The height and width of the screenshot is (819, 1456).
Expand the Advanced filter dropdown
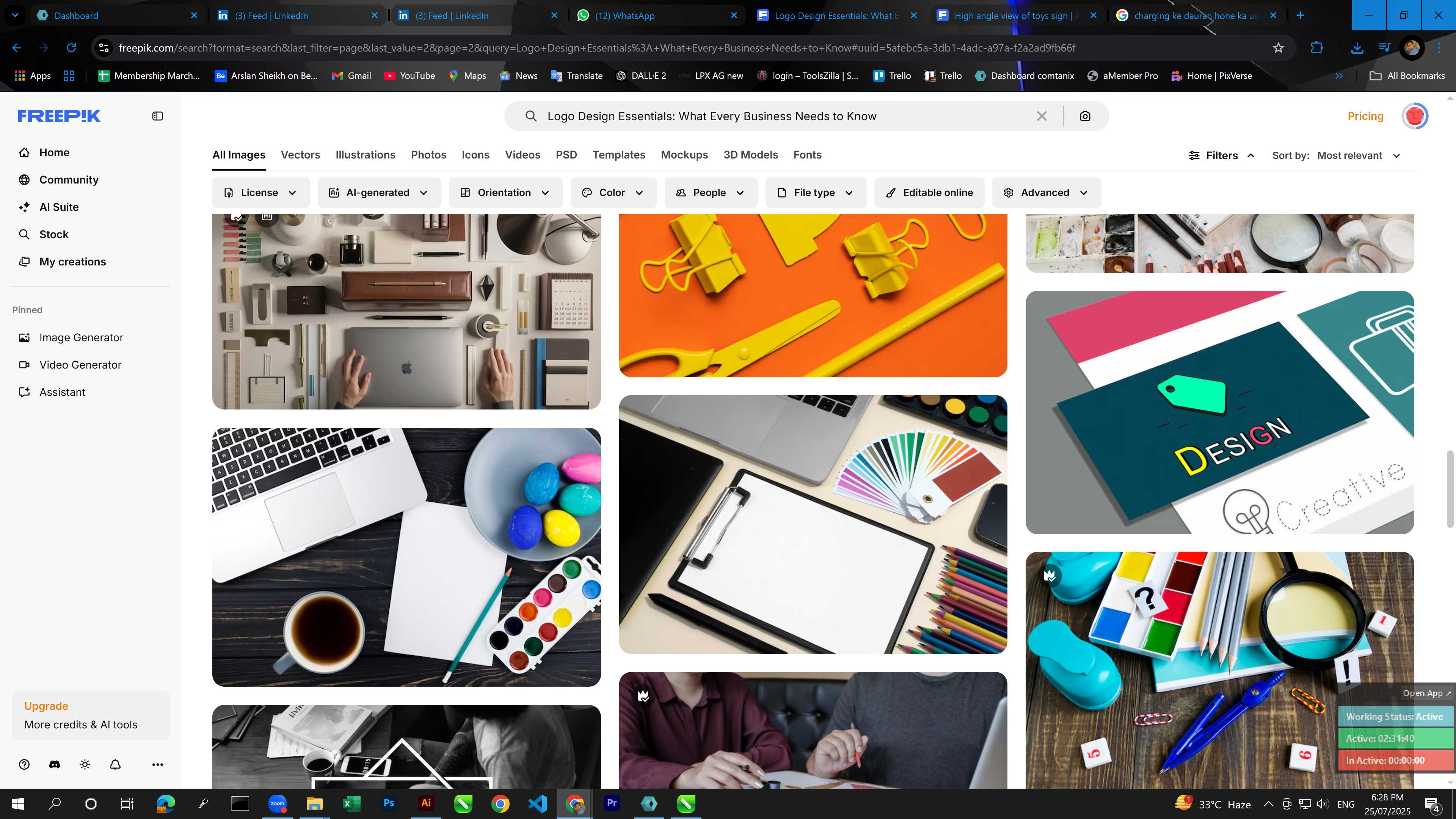point(1046,193)
